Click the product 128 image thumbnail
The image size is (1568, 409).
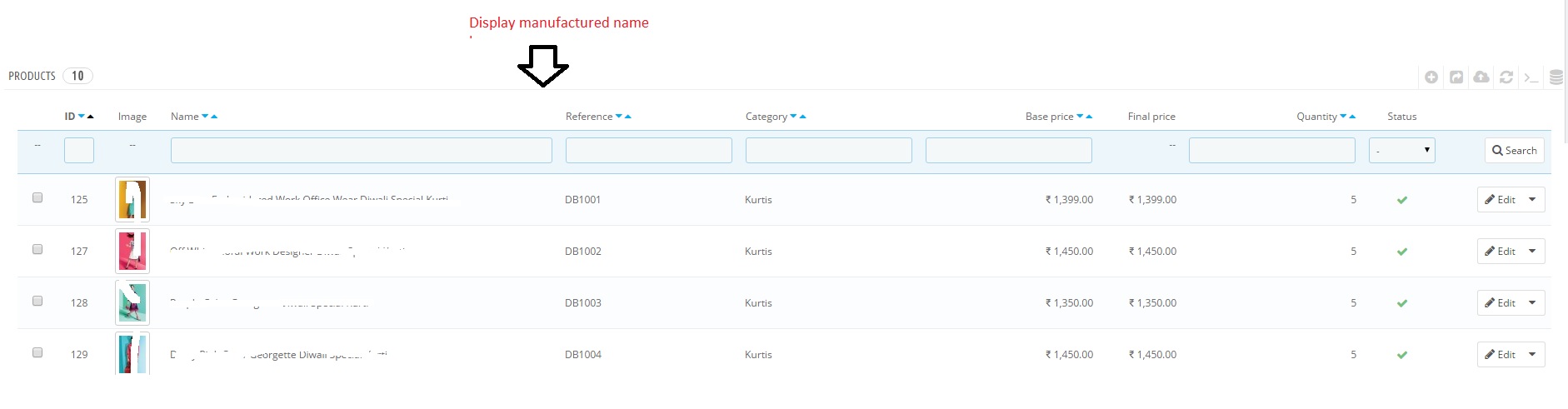(132, 303)
